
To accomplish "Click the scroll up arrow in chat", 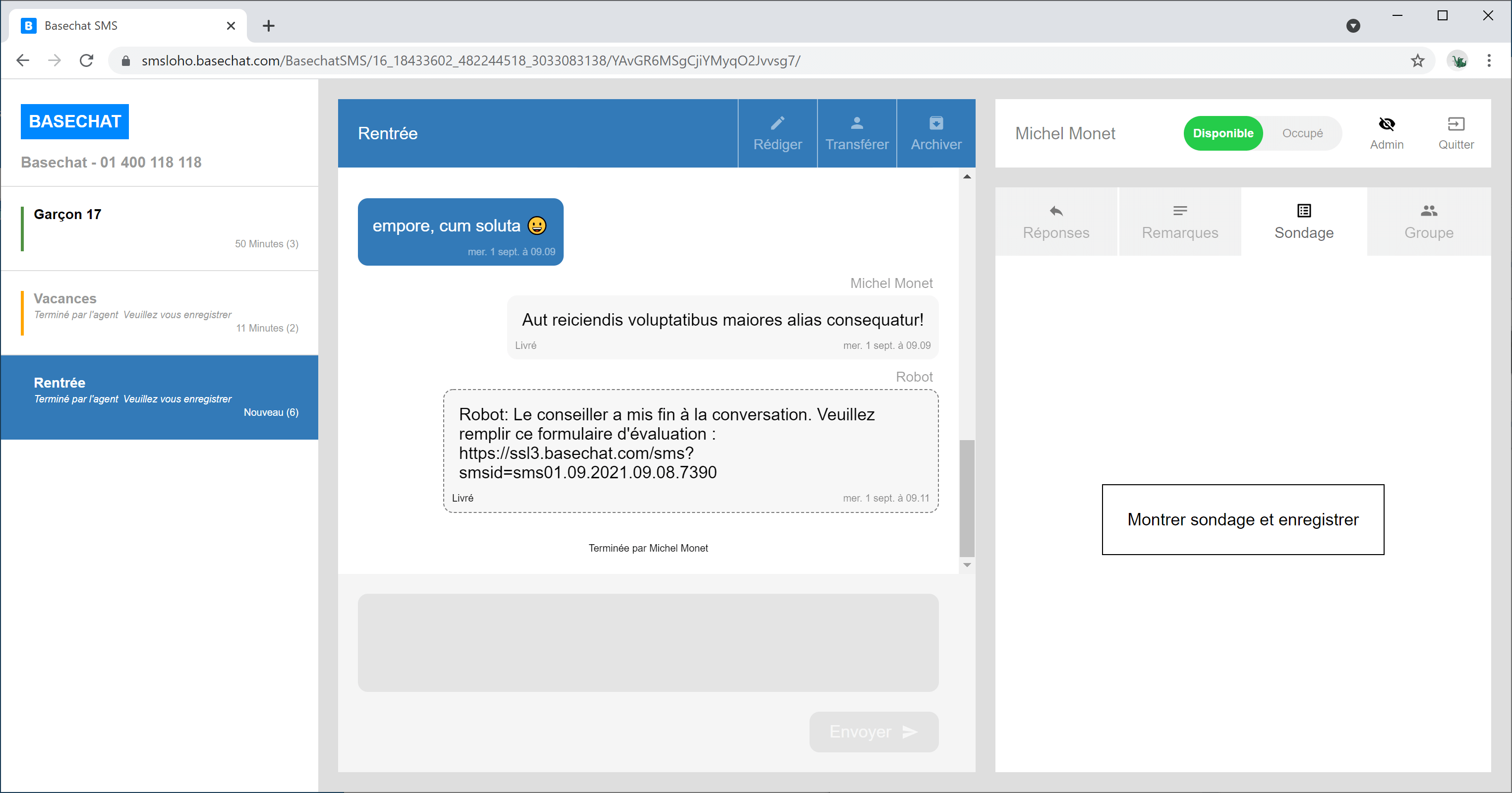I will tap(967, 176).
